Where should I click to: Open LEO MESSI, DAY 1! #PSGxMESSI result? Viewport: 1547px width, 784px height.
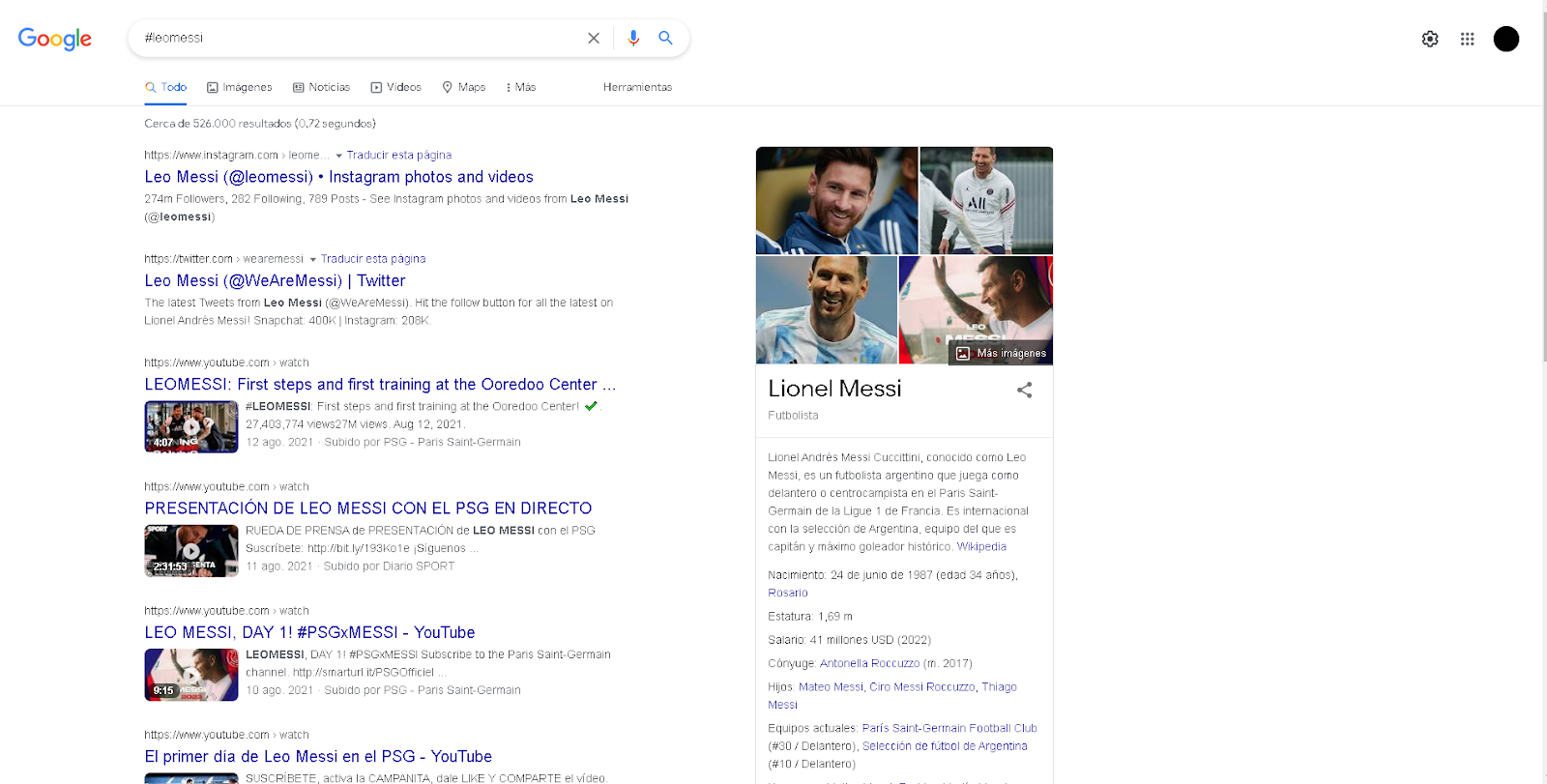tap(309, 632)
